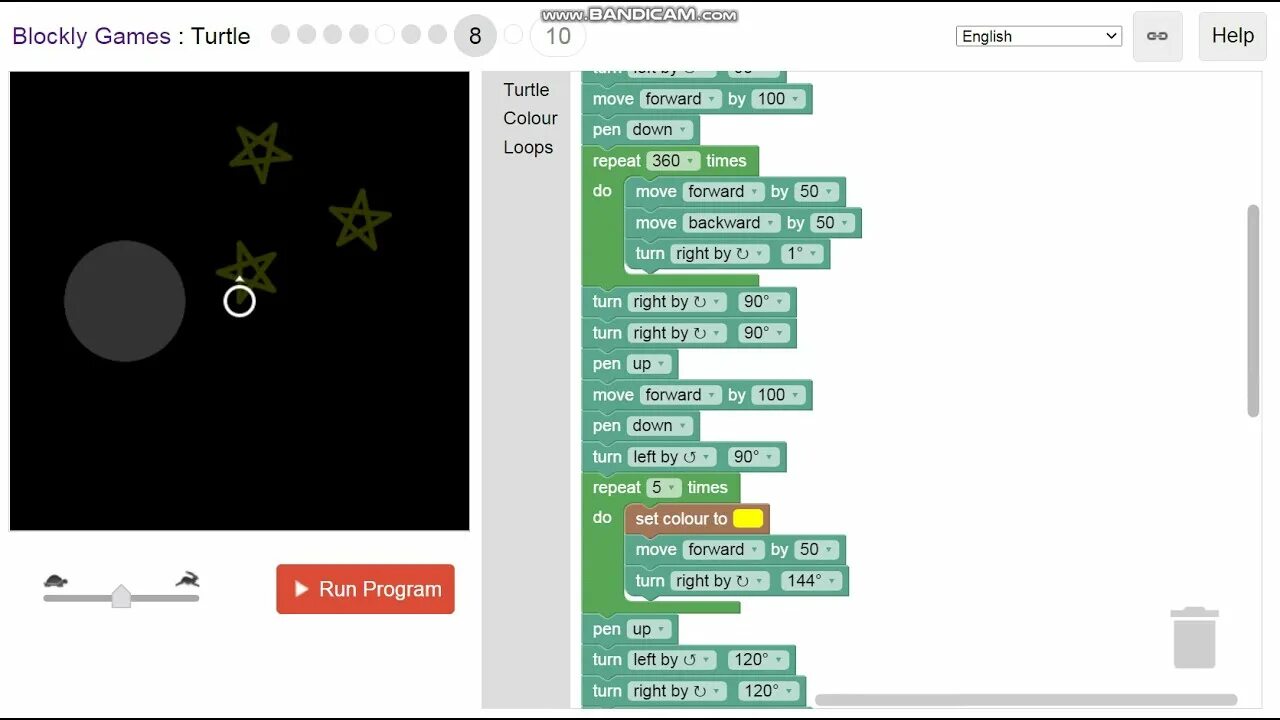The width and height of the screenshot is (1280, 720).
Task: Click the turtle slow speed icon
Action: point(56,580)
